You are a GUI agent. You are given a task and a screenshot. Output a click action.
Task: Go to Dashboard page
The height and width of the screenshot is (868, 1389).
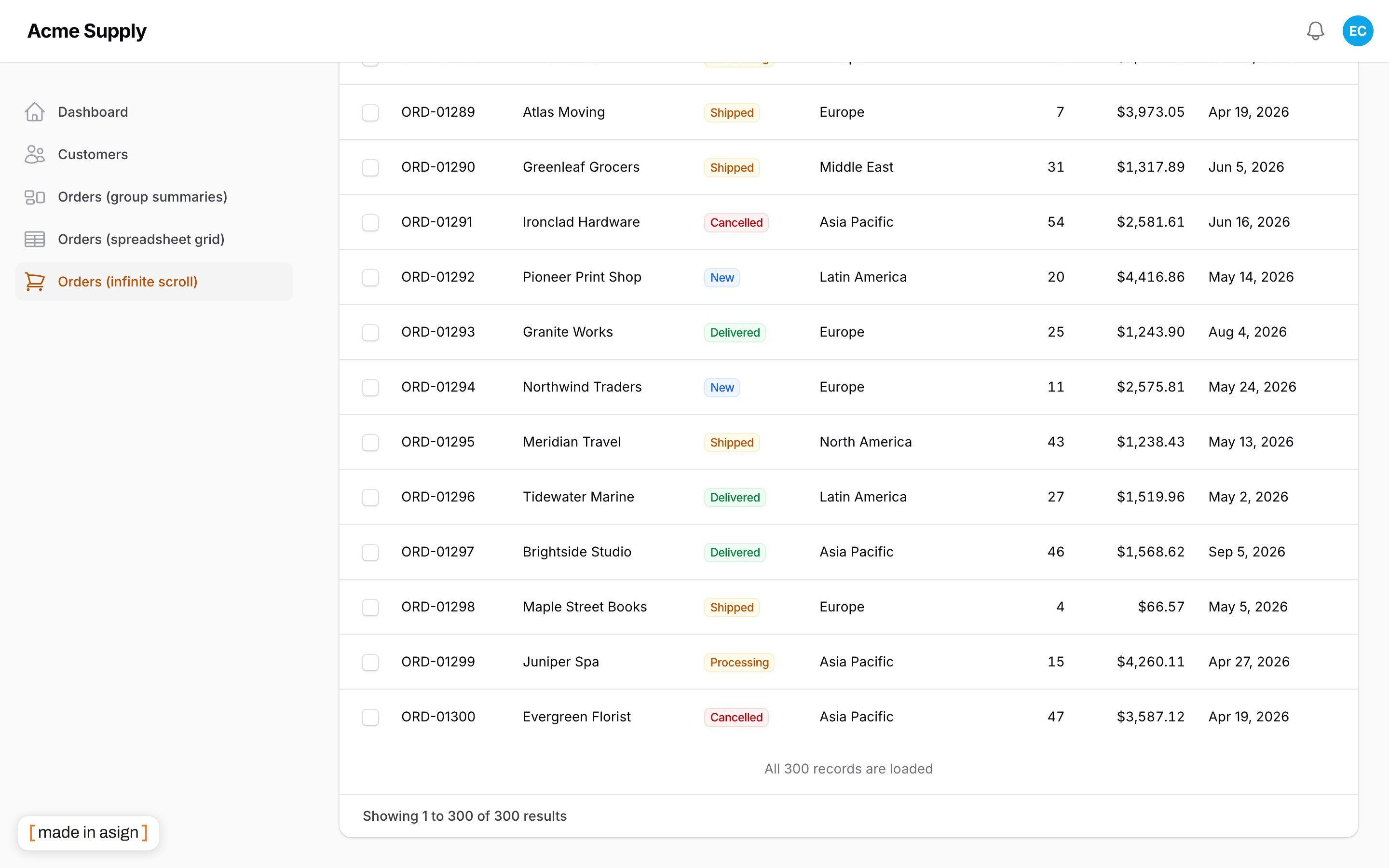tap(154, 112)
